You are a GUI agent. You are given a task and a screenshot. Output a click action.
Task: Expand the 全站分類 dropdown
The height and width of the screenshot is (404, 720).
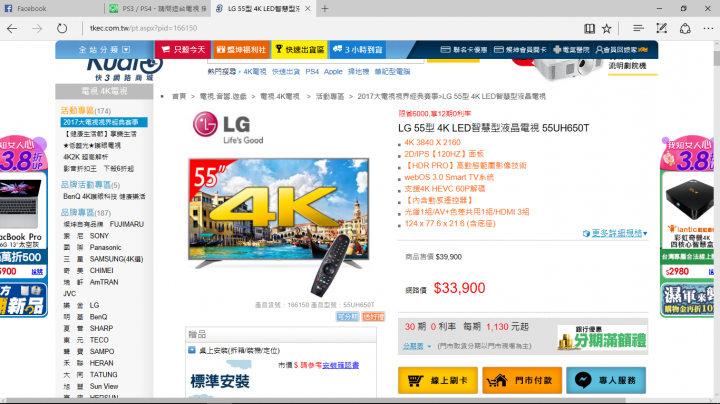[x=104, y=50]
